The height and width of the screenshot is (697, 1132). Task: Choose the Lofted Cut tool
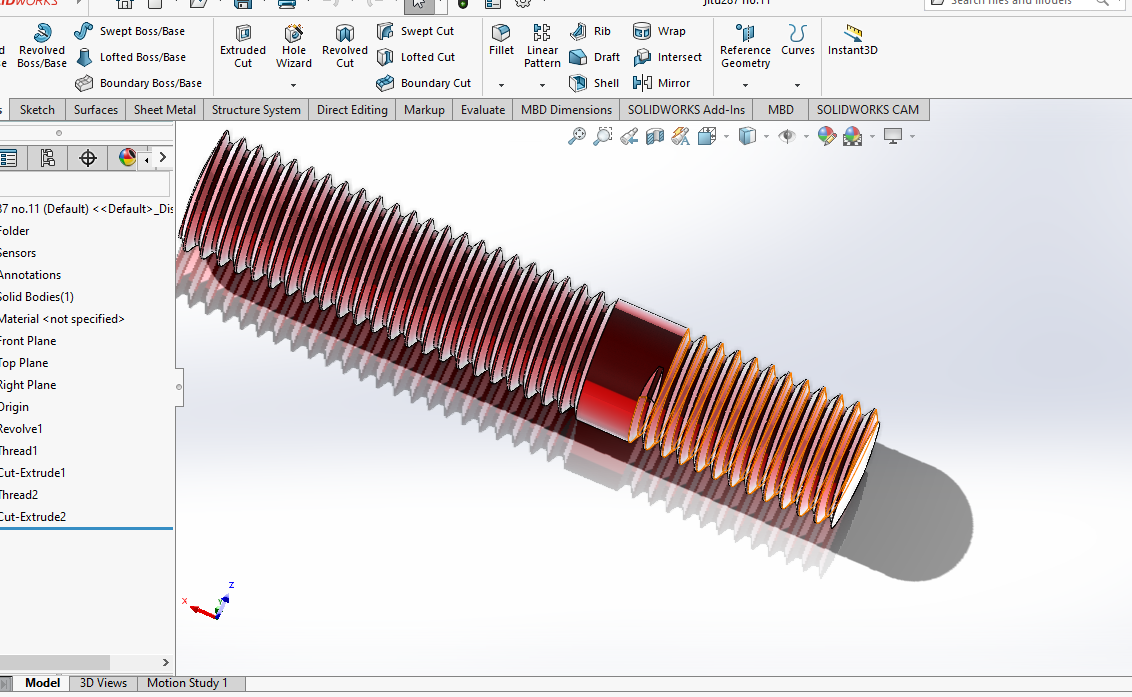pyautogui.click(x=415, y=57)
